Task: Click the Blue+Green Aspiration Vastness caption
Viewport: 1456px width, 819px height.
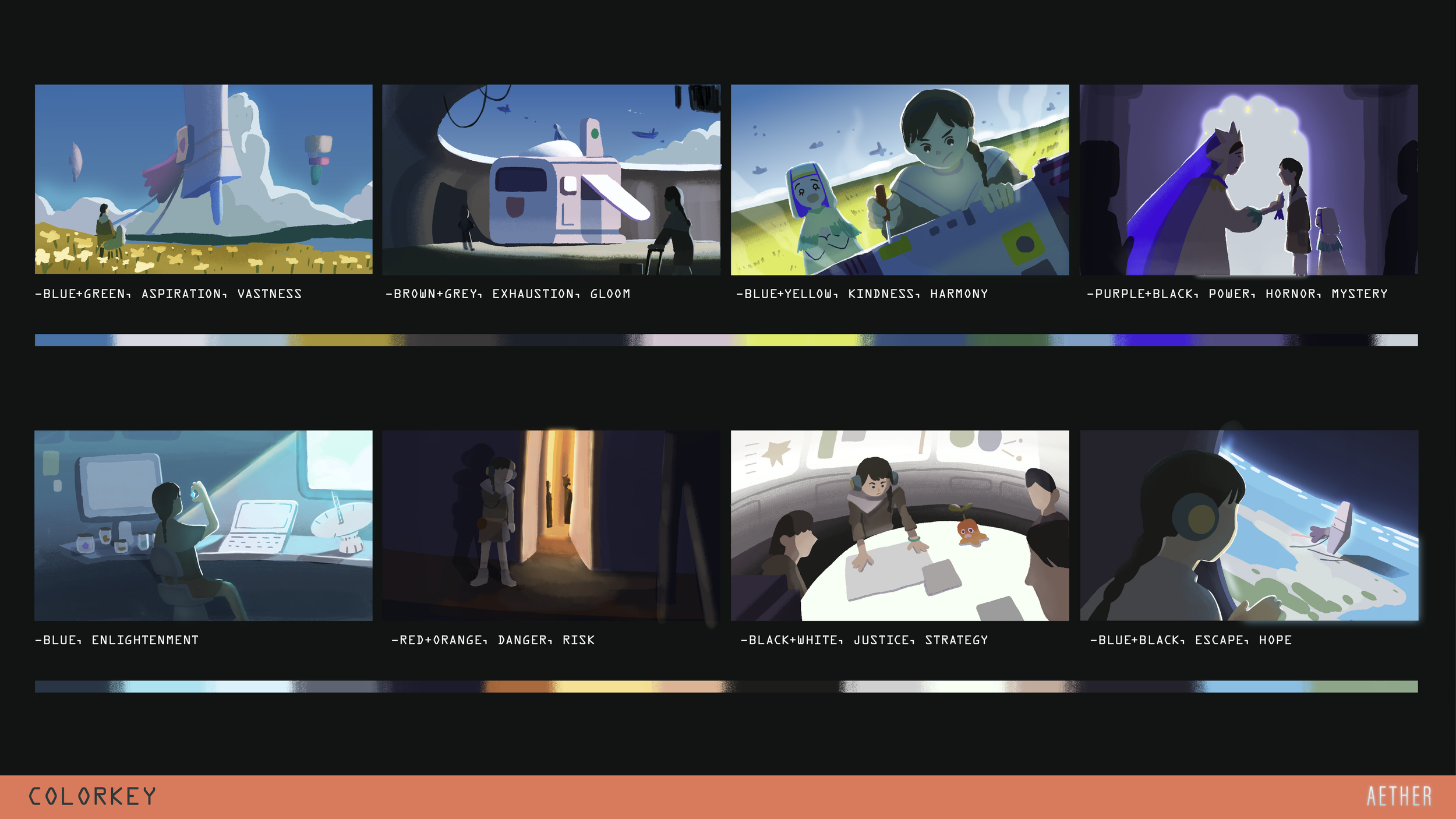Action: [x=168, y=294]
